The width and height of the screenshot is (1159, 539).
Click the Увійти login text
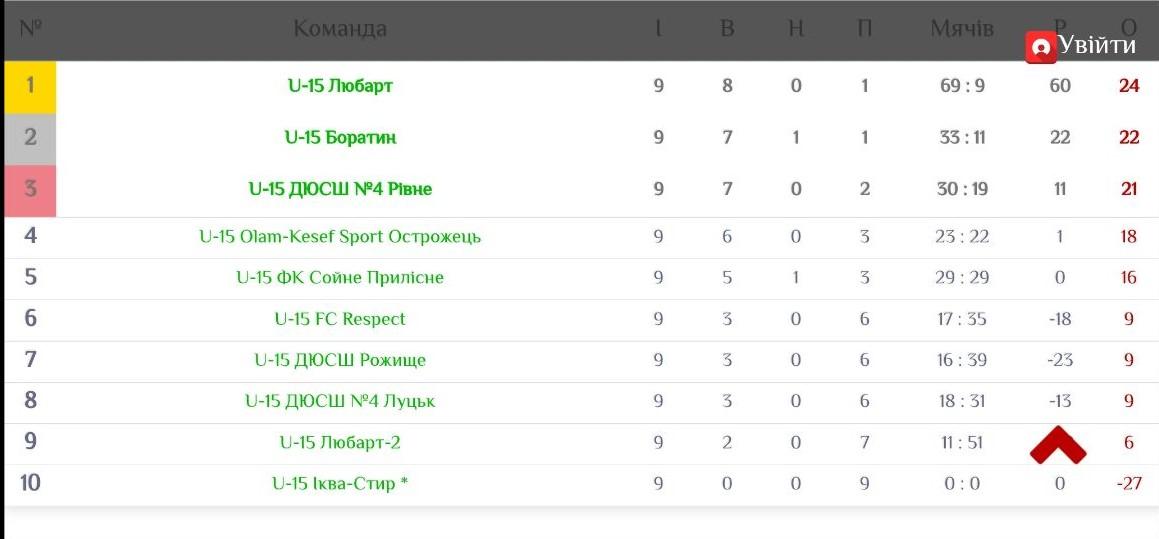pos(1097,45)
